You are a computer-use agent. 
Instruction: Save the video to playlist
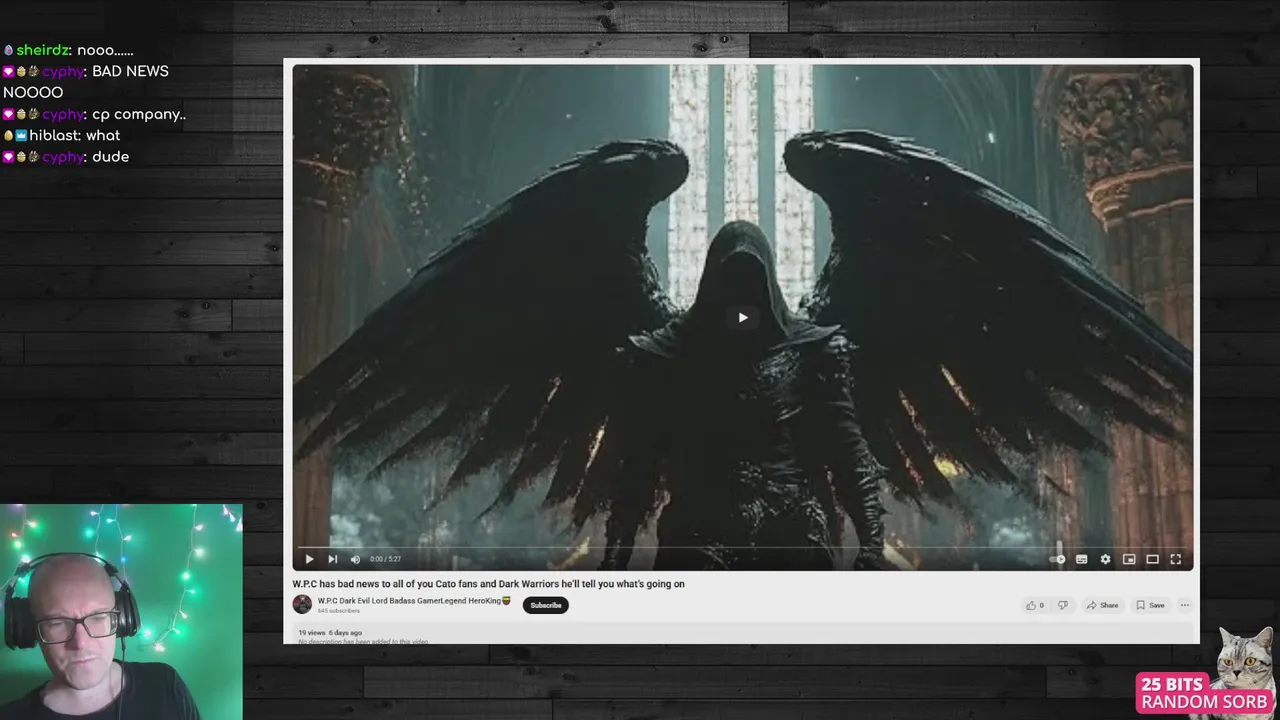[x=1150, y=605]
